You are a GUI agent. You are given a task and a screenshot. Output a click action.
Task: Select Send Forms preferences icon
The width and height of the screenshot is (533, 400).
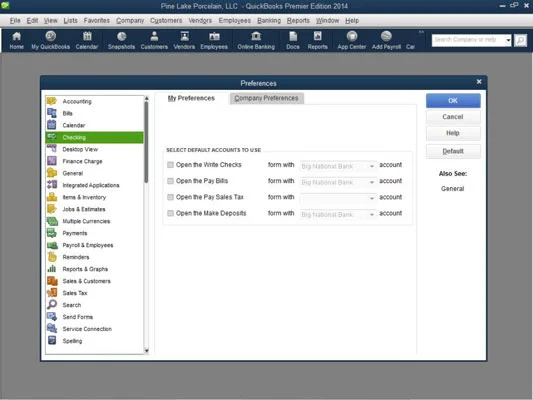click(52, 316)
